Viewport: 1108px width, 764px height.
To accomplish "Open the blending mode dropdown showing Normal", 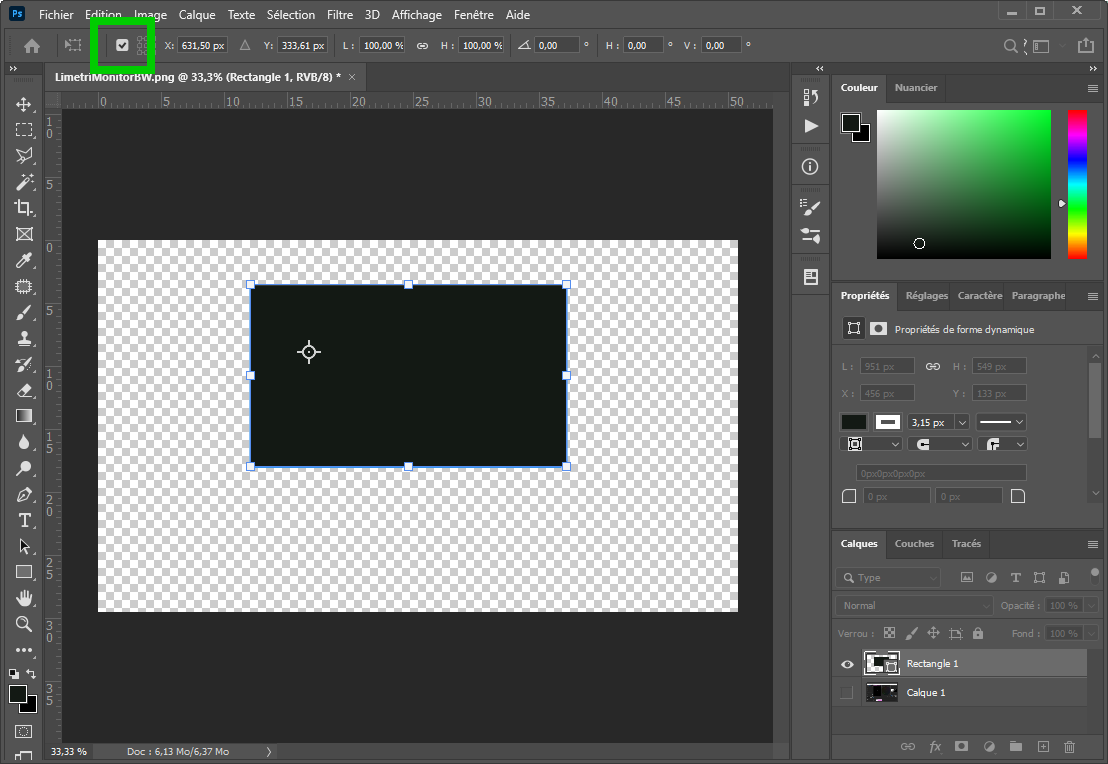I will coord(912,605).
